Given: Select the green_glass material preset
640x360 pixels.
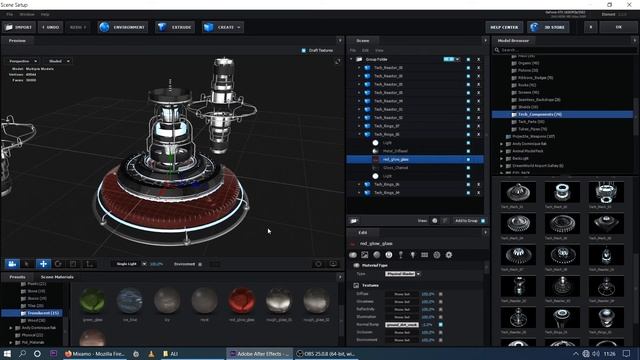Looking at the screenshot, I should pyautogui.click(x=93, y=300).
